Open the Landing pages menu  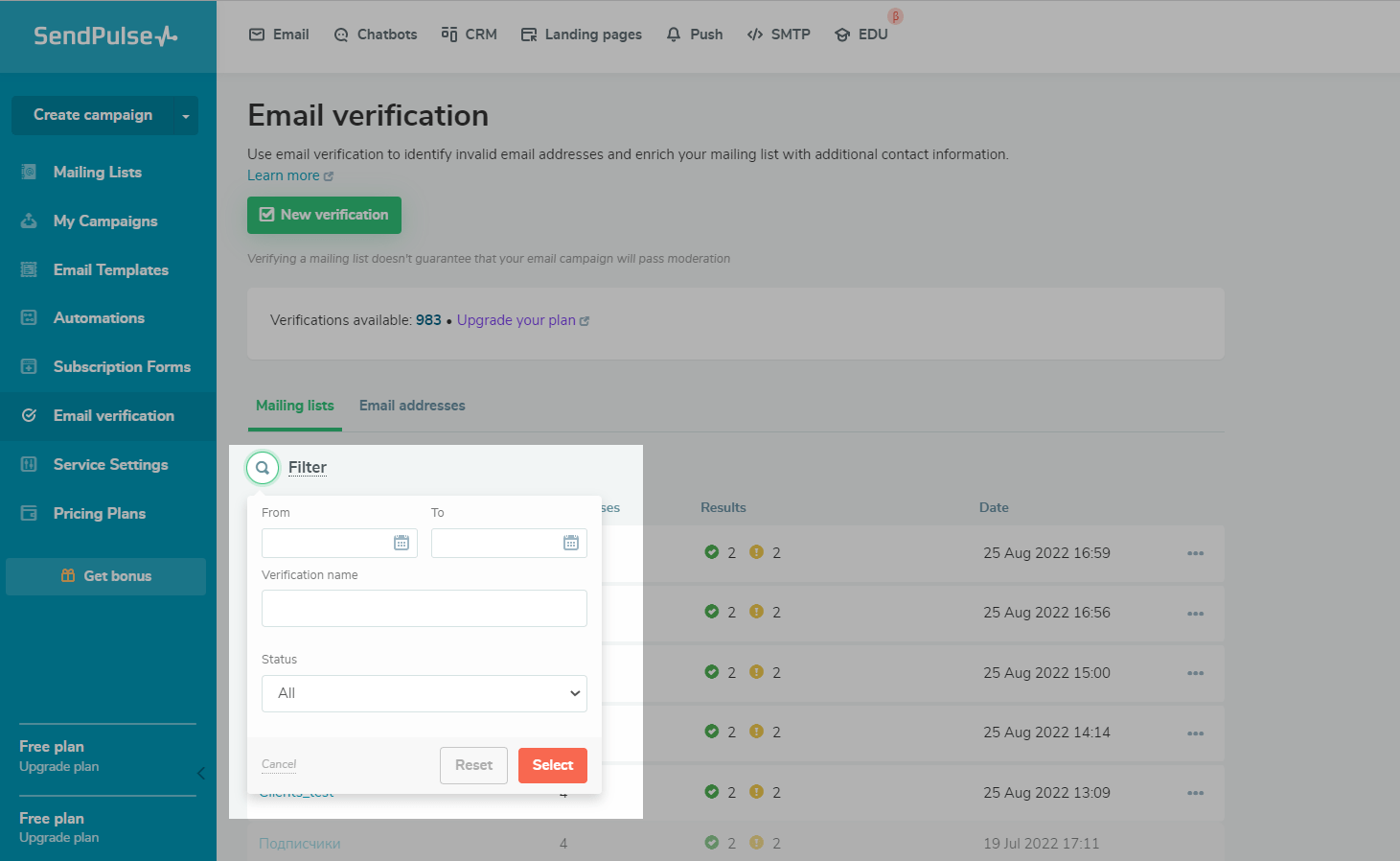(581, 35)
